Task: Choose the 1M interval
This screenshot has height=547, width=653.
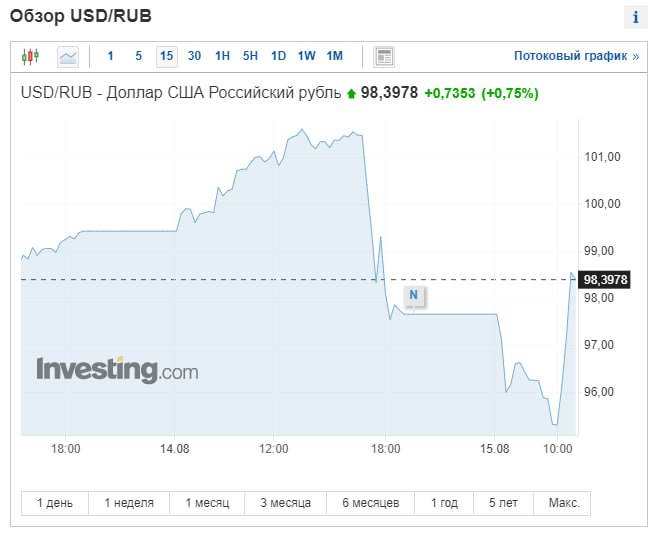Action: coord(334,56)
